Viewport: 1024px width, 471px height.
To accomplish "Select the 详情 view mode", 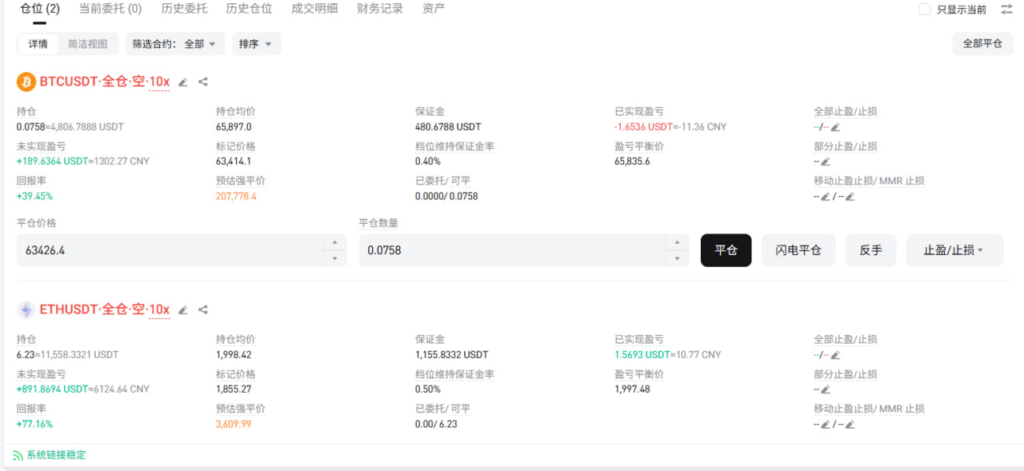I will click(38, 44).
